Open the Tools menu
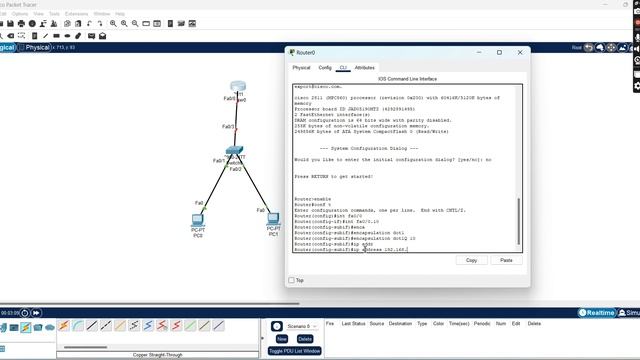The width and height of the screenshot is (640, 360). point(54,14)
